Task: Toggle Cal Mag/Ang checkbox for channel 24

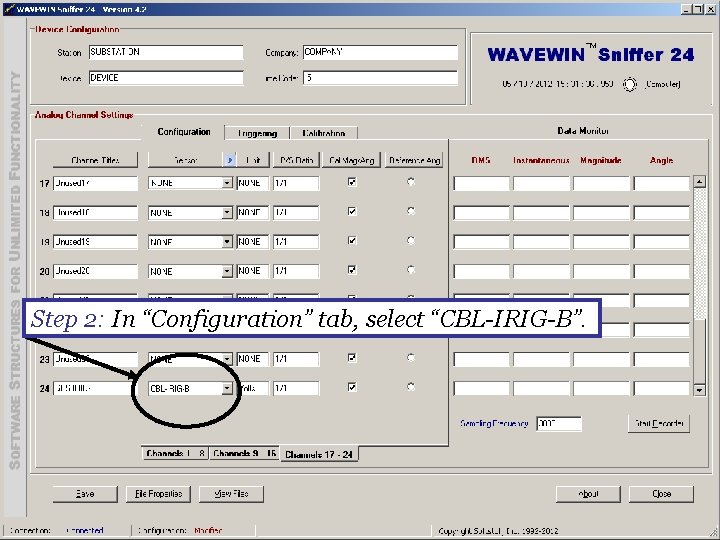Action: (352, 387)
